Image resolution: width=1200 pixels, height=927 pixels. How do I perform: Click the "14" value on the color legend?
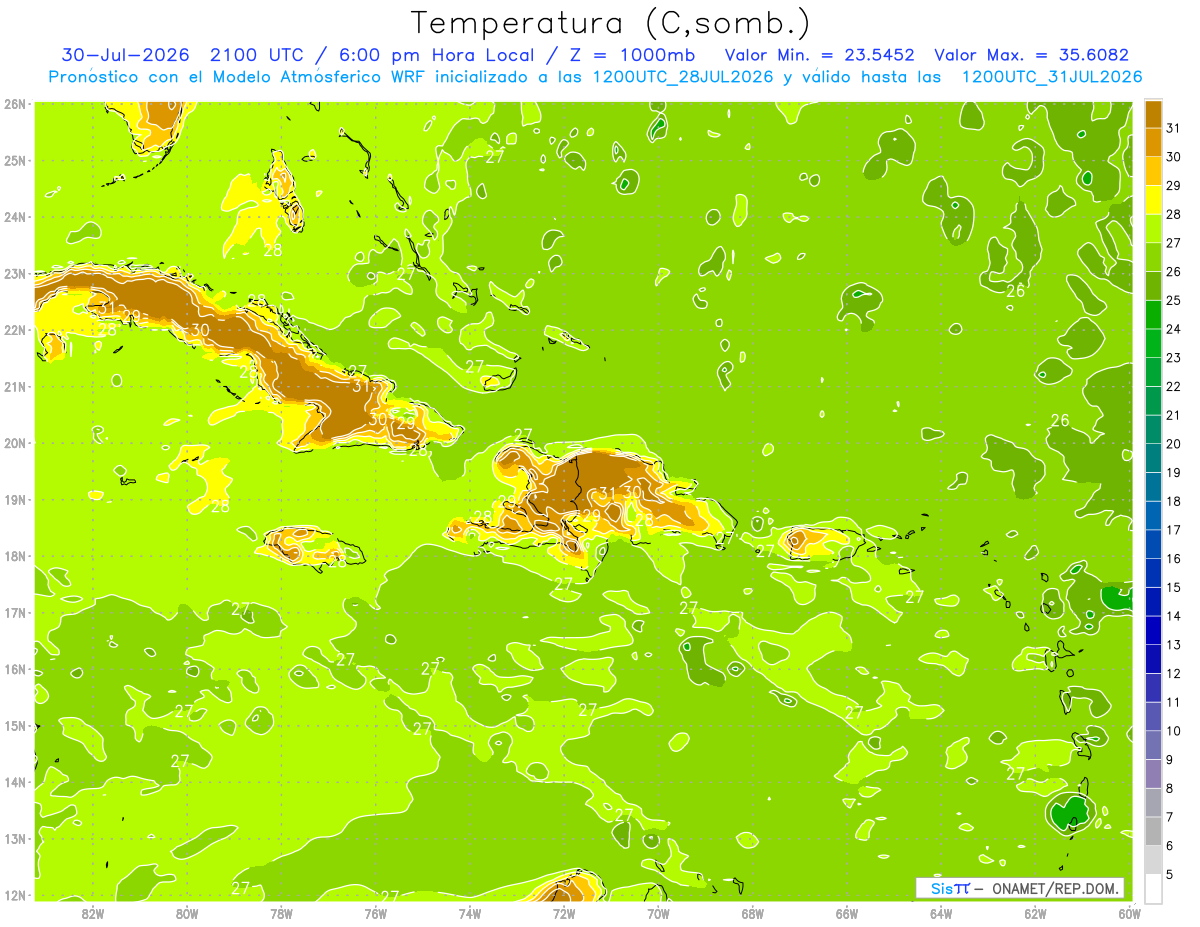pos(1173,616)
